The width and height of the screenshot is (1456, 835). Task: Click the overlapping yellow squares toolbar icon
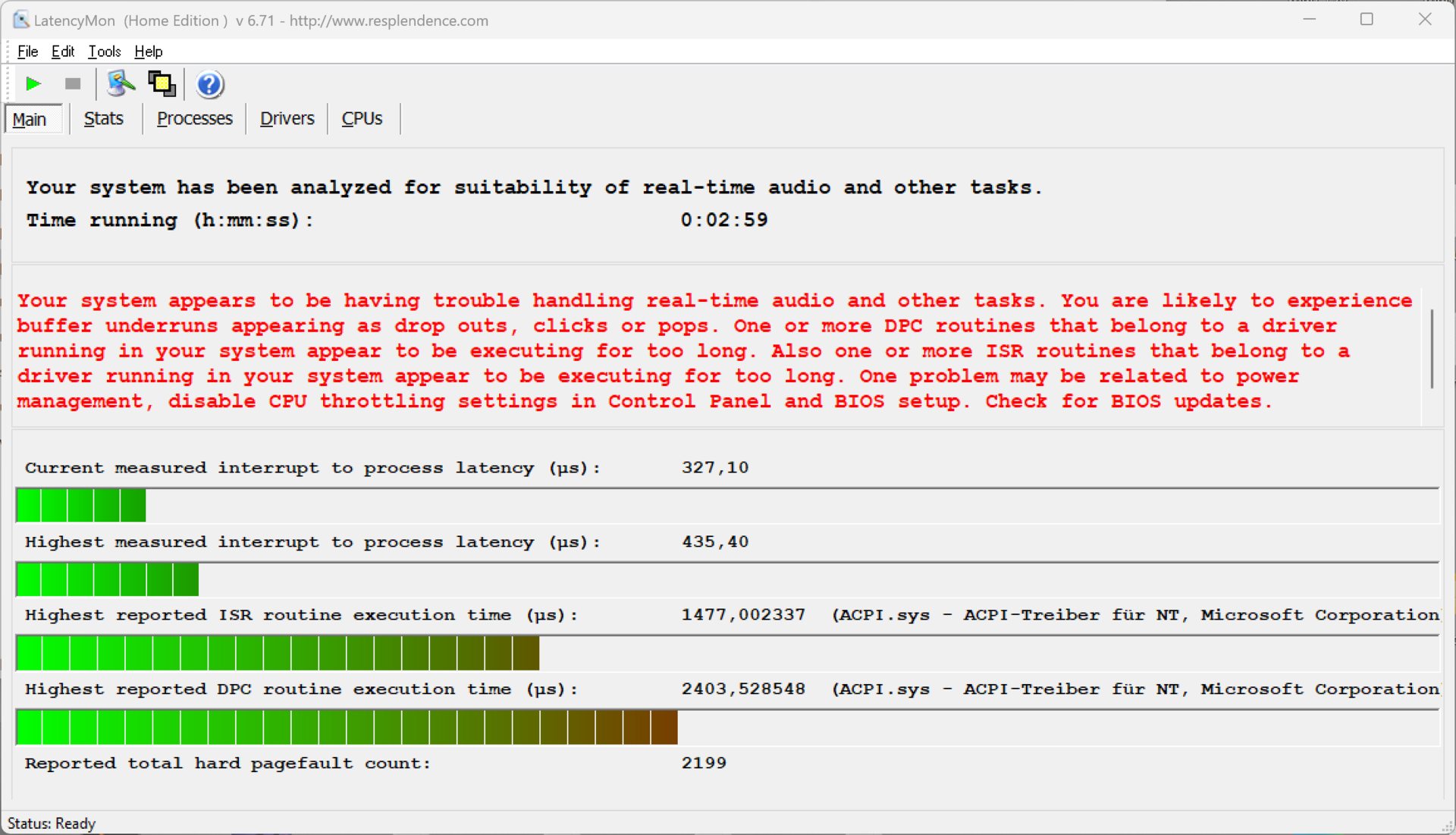pyautogui.click(x=162, y=83)
